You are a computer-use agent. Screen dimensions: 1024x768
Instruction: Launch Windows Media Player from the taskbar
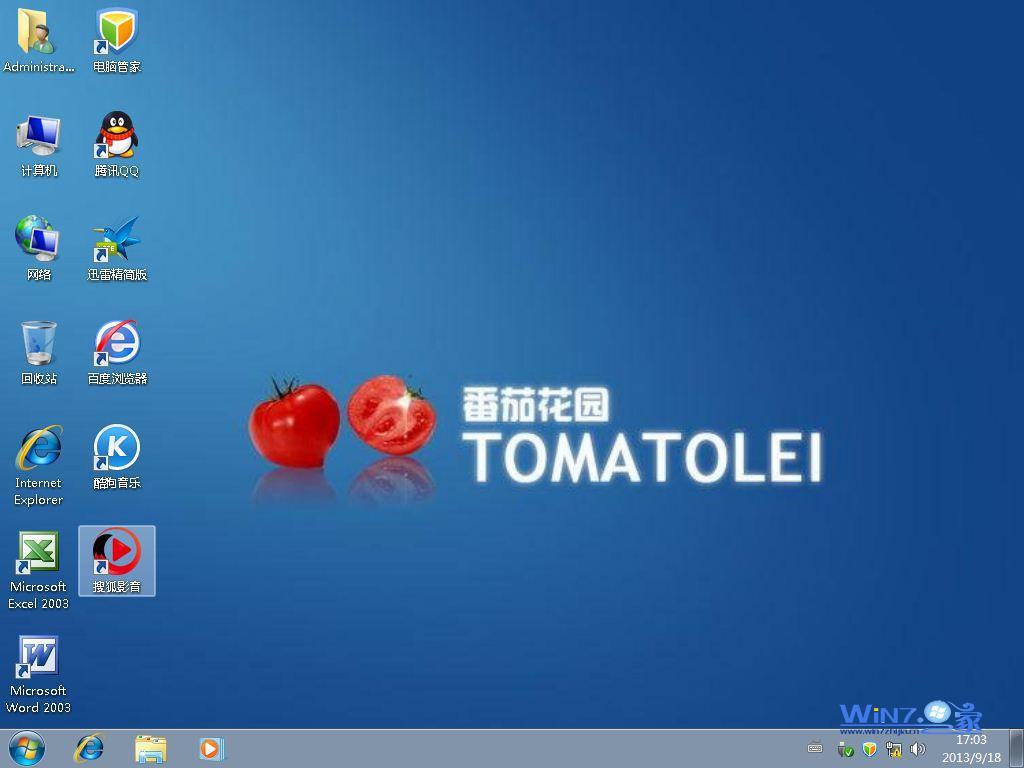pos(210,748)
